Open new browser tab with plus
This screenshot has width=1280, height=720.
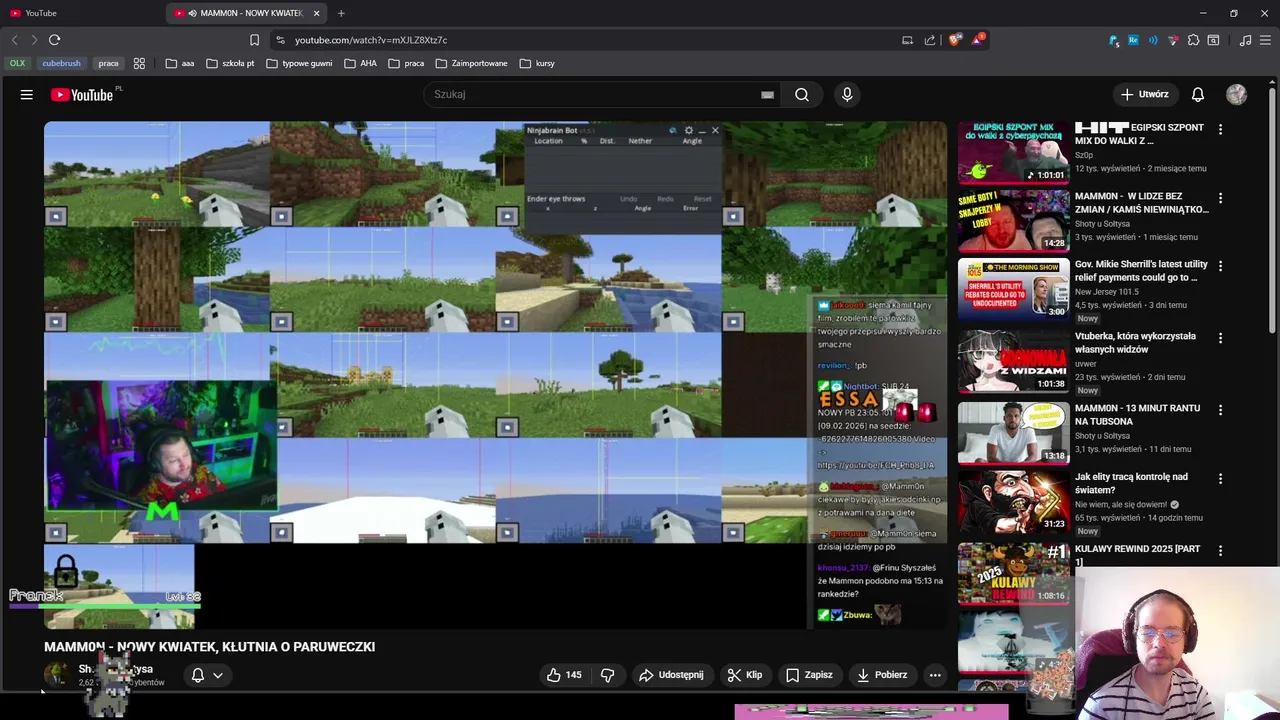(x=341, y=13)
